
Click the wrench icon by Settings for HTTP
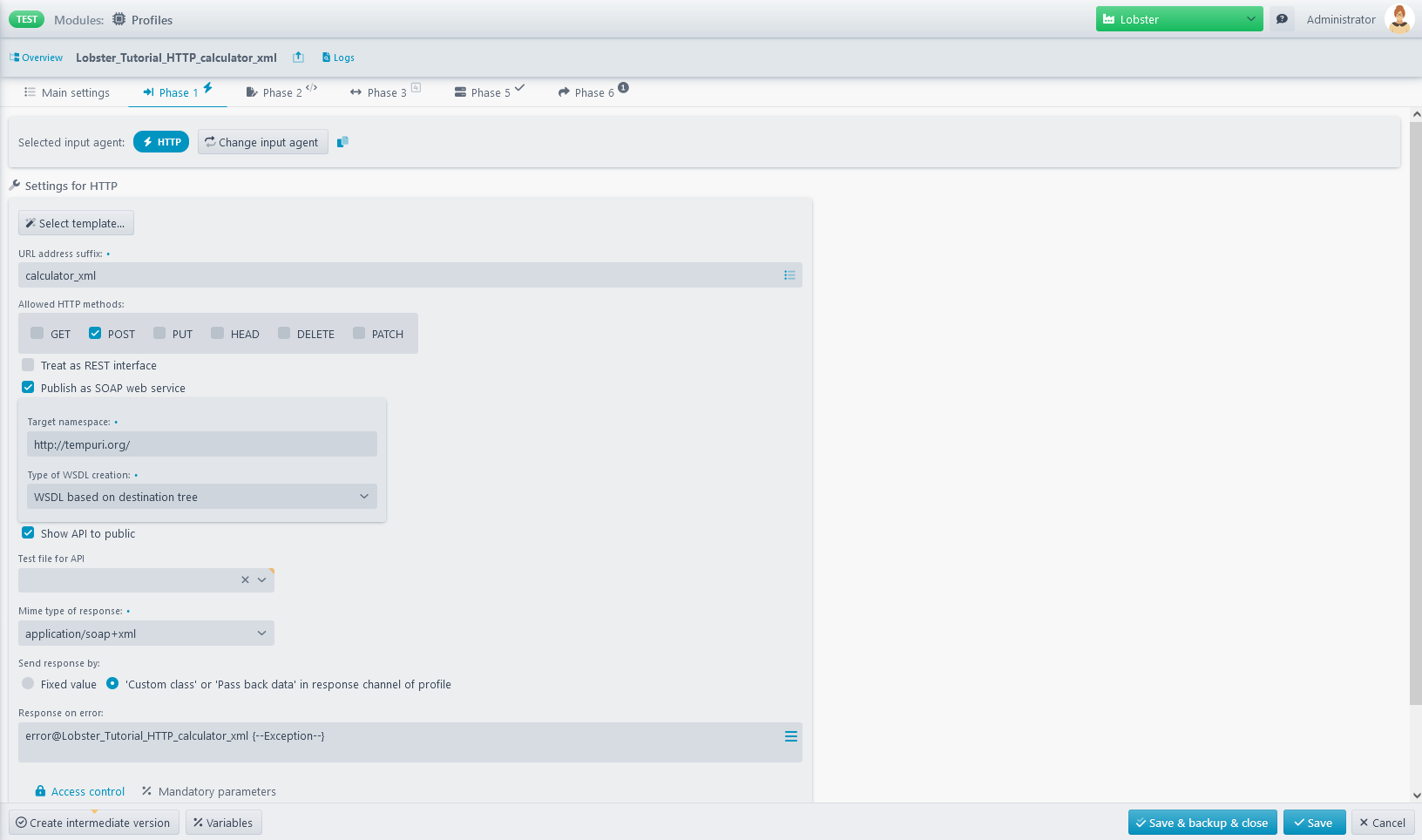(x=15, y=185)
